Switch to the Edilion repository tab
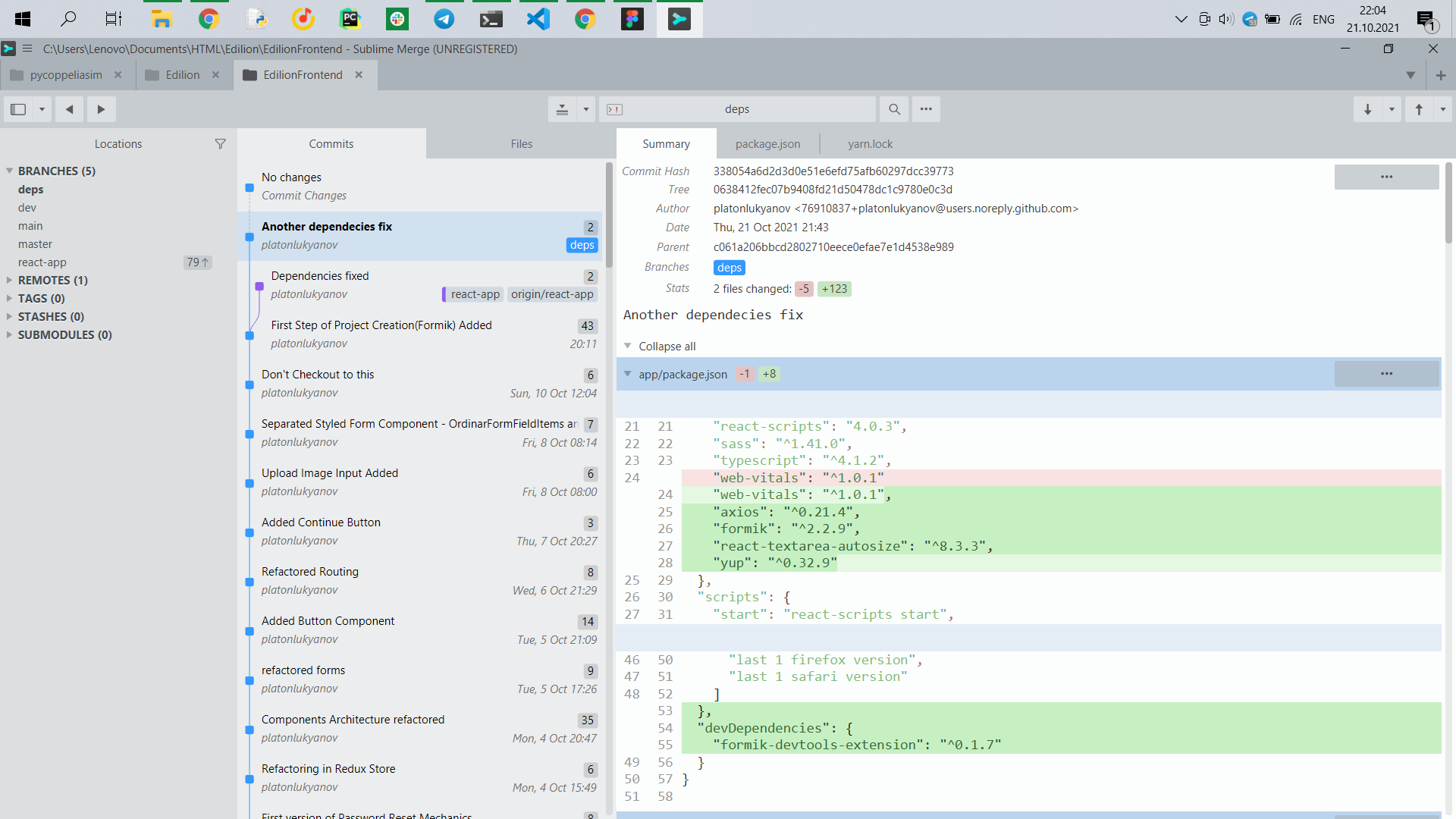 coord(182,74)
